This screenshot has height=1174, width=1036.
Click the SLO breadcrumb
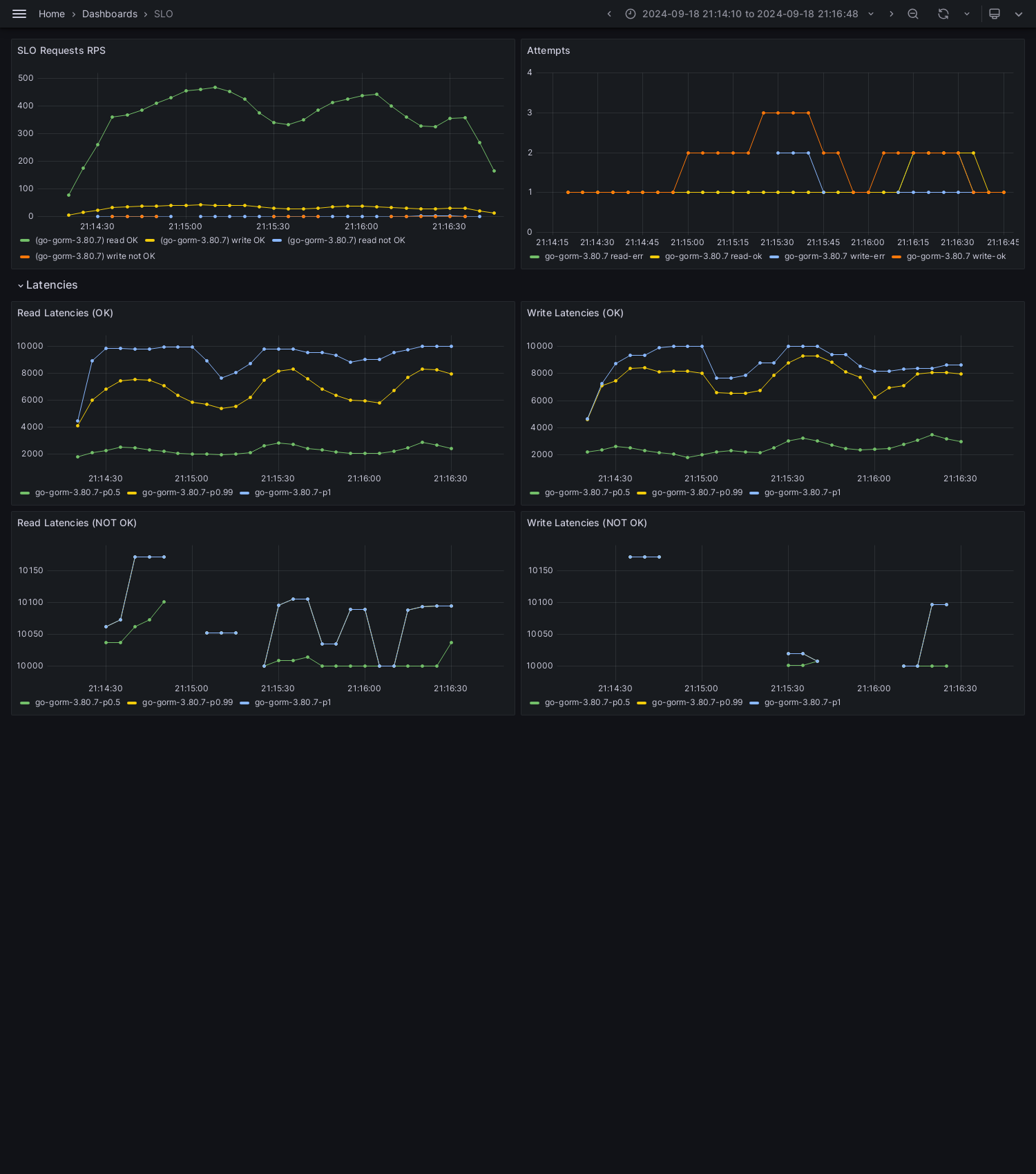tap(164, 14)
